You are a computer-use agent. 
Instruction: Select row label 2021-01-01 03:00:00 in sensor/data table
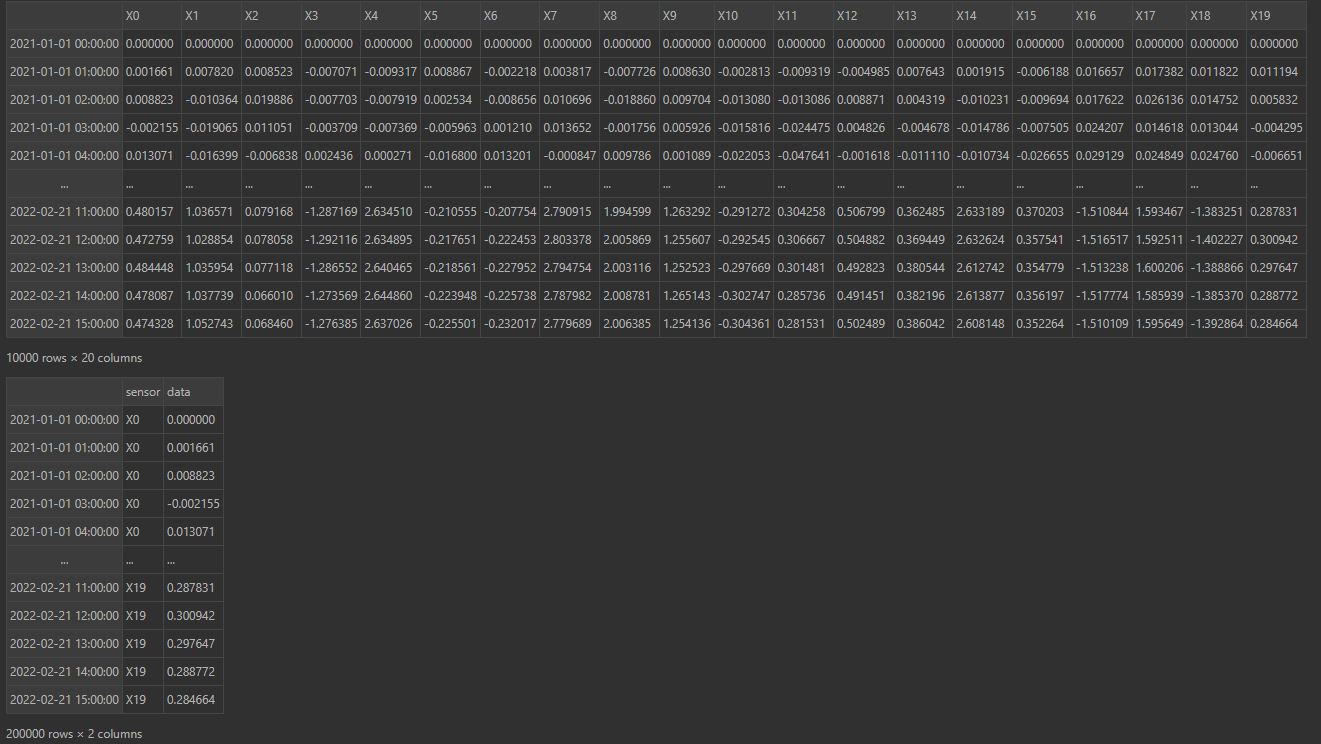pos(64,504)
